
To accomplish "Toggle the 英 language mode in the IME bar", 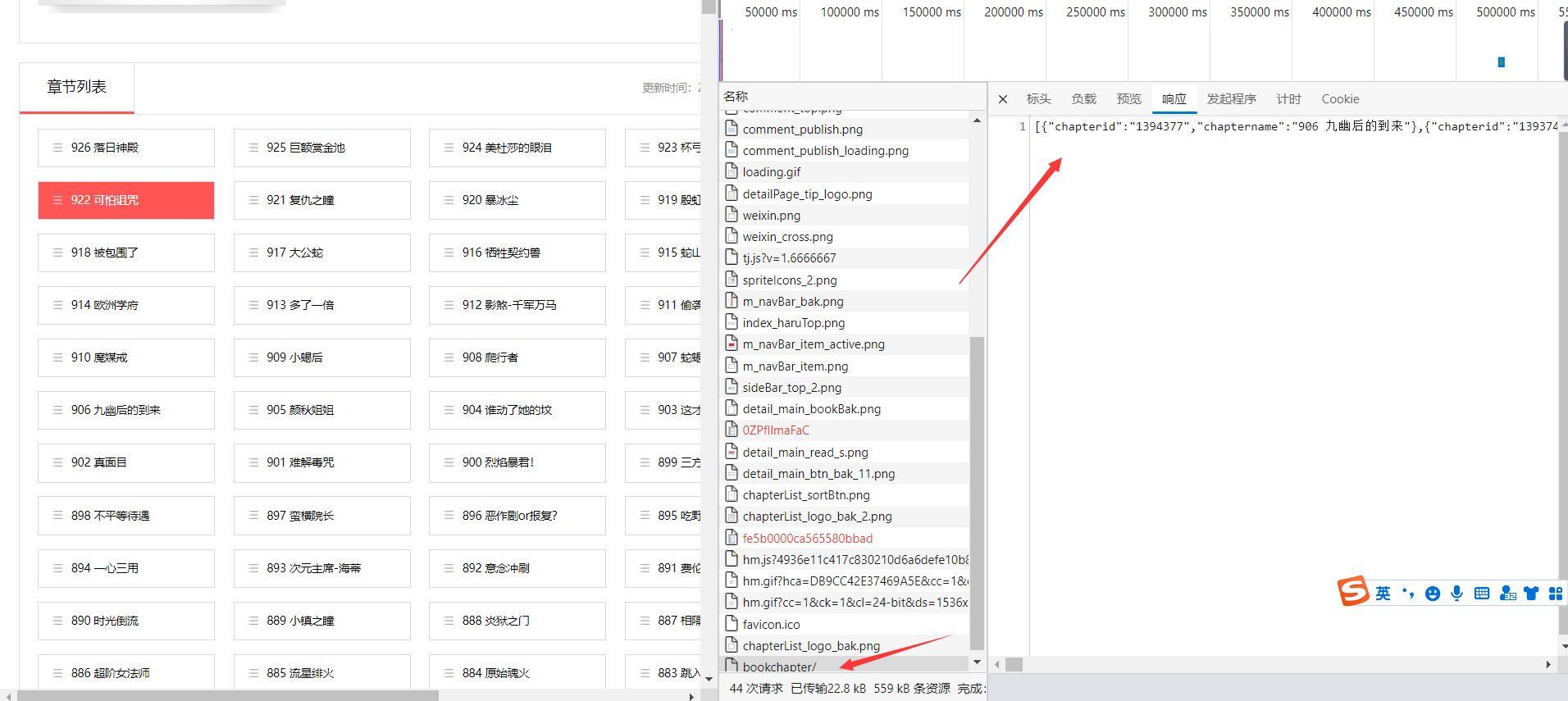I will (x=1383, y=594).
